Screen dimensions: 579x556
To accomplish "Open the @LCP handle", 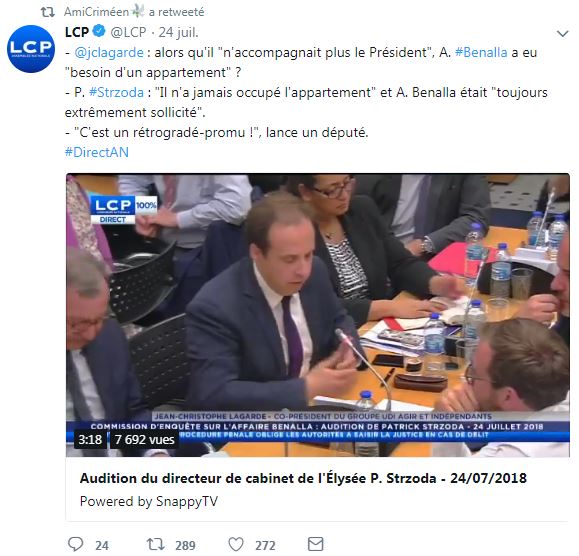I will 129,32.
